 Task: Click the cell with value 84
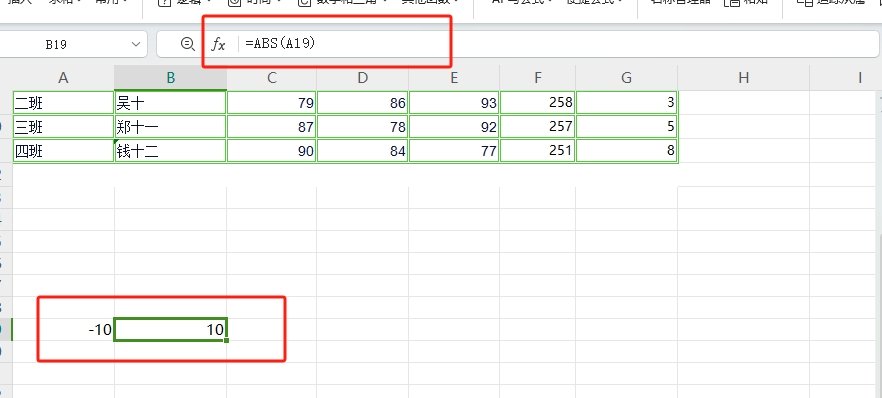tap(363, 151)
